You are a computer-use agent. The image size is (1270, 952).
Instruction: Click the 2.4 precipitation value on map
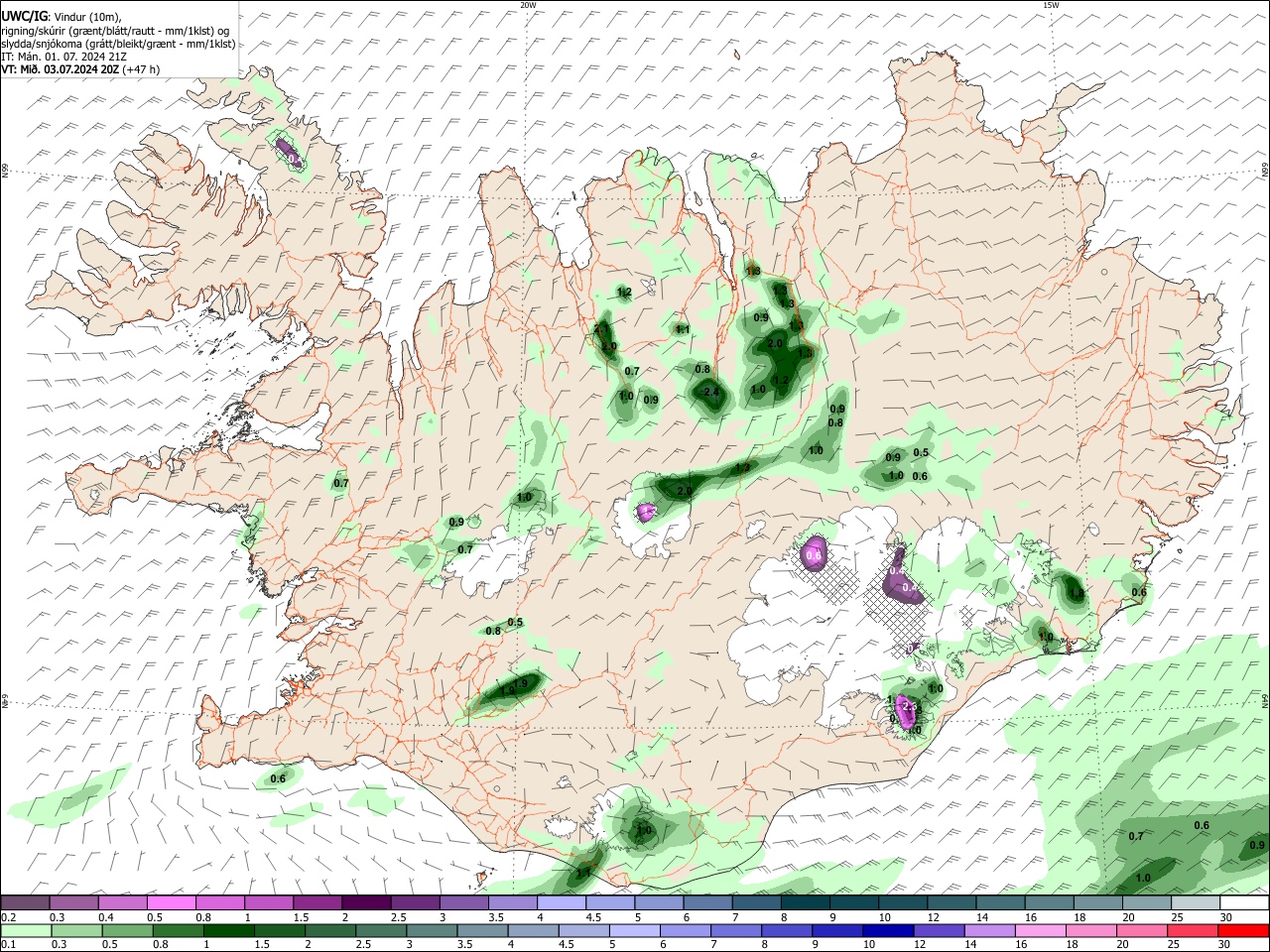pos(711,393)
